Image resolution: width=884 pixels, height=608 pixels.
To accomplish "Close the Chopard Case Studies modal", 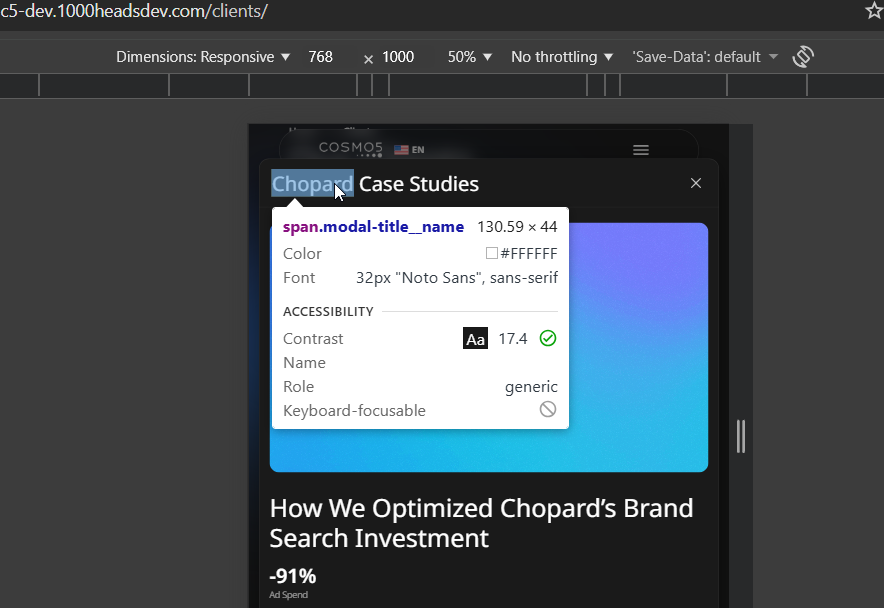I will (x=696, y=183).
